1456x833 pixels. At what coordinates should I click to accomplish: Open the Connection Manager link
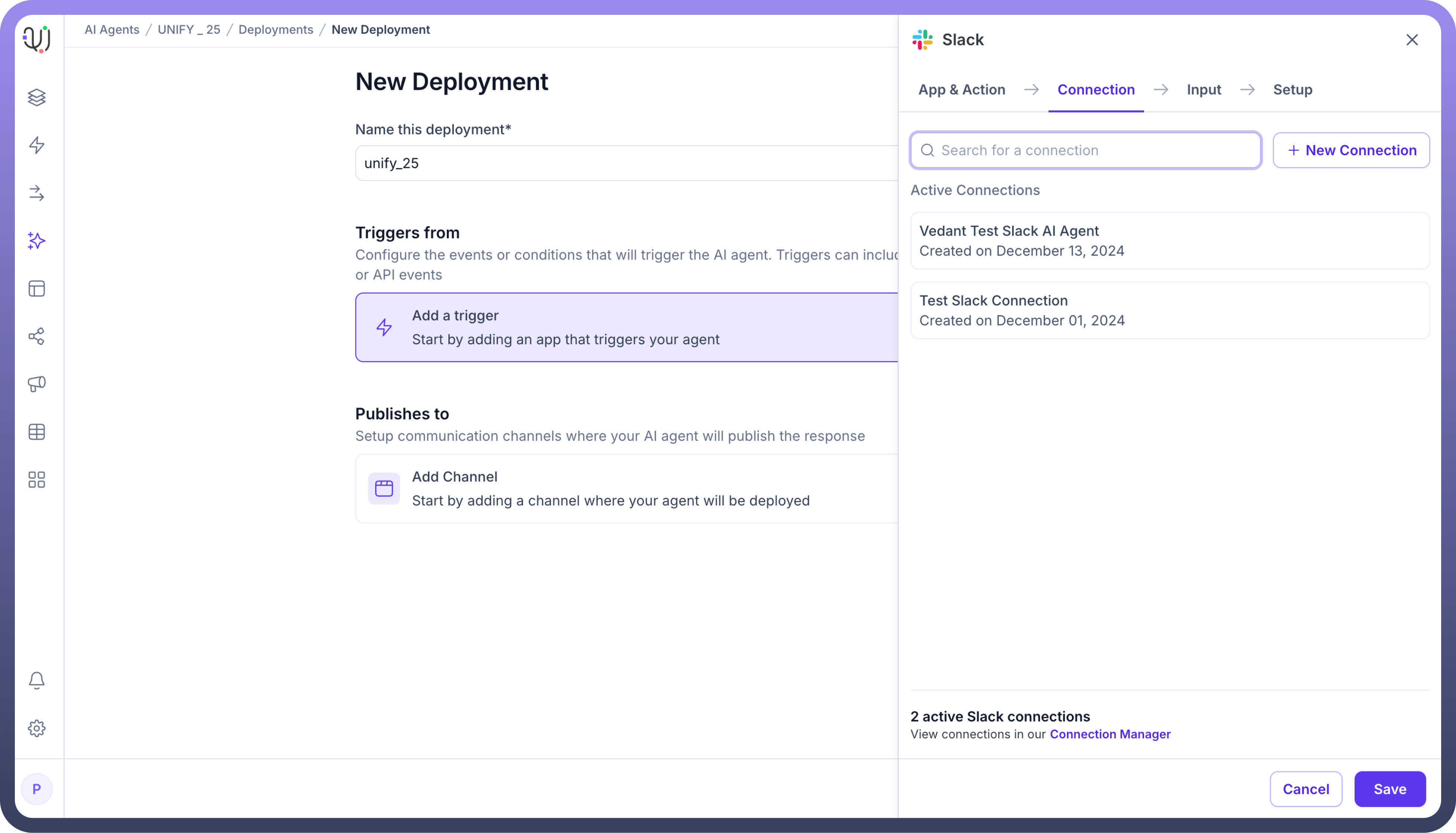1110,734
